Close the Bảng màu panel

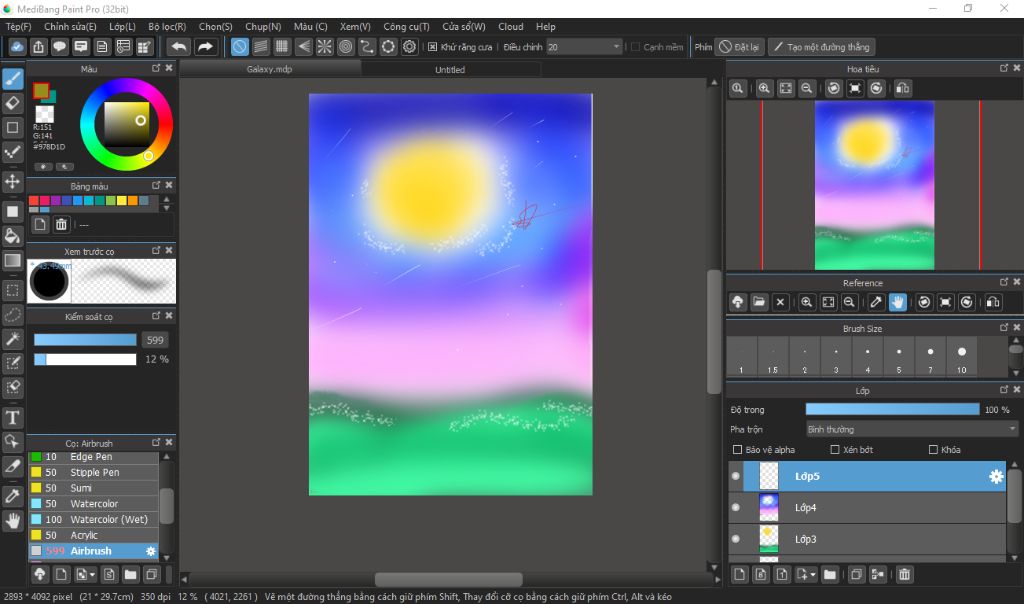(x=169, y=185)
